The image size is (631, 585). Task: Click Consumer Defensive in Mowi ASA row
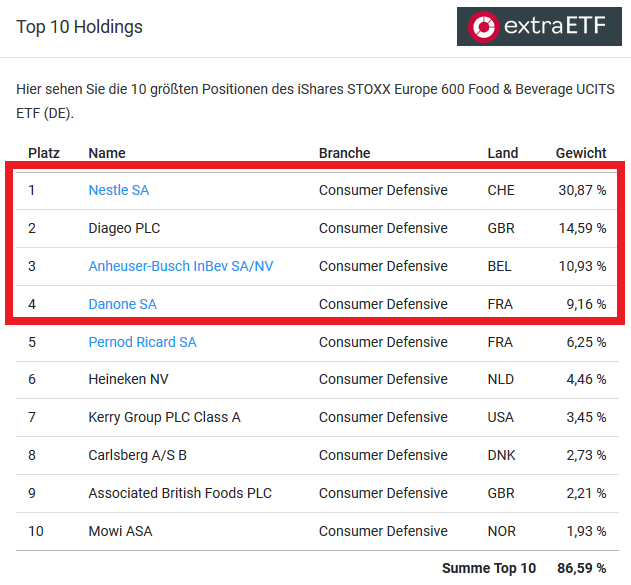(383, 531)
